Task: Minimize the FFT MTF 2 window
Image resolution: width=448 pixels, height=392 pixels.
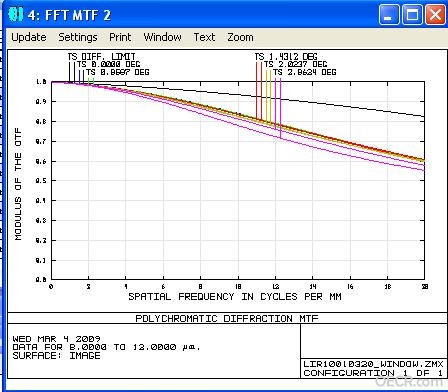Action: 389,15
